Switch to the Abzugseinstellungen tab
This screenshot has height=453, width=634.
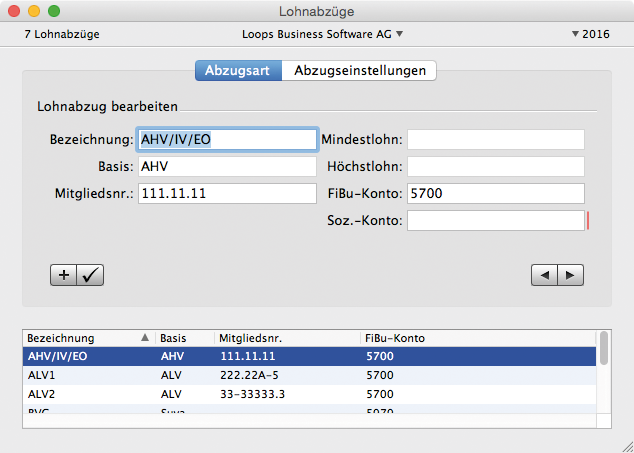click(x=359, y=71)
